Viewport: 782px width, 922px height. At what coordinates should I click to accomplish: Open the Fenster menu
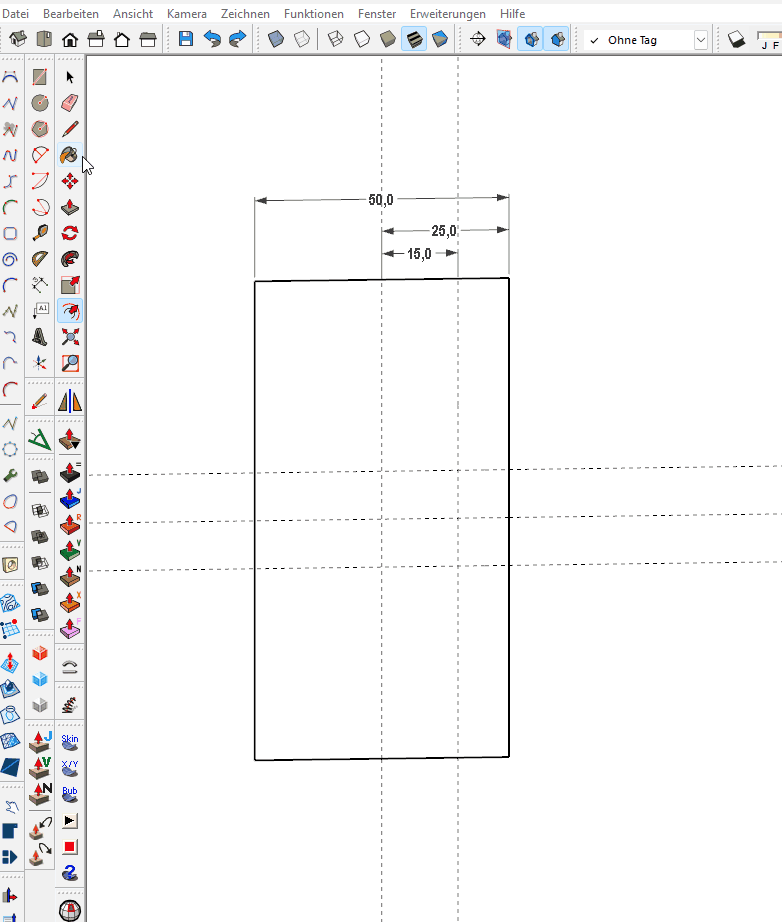coord(376,14)
